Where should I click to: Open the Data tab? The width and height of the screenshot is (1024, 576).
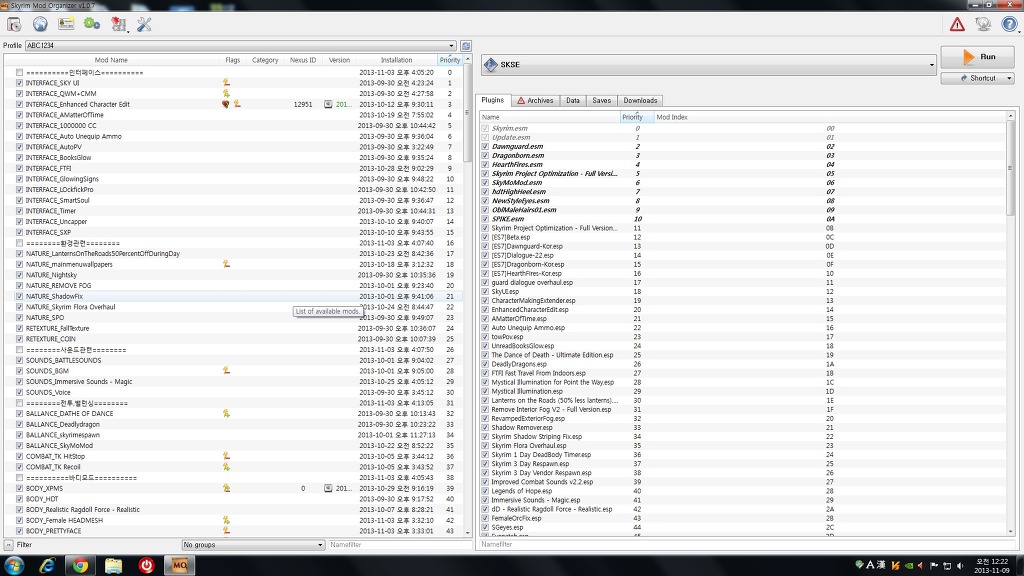tap(573, 101)
